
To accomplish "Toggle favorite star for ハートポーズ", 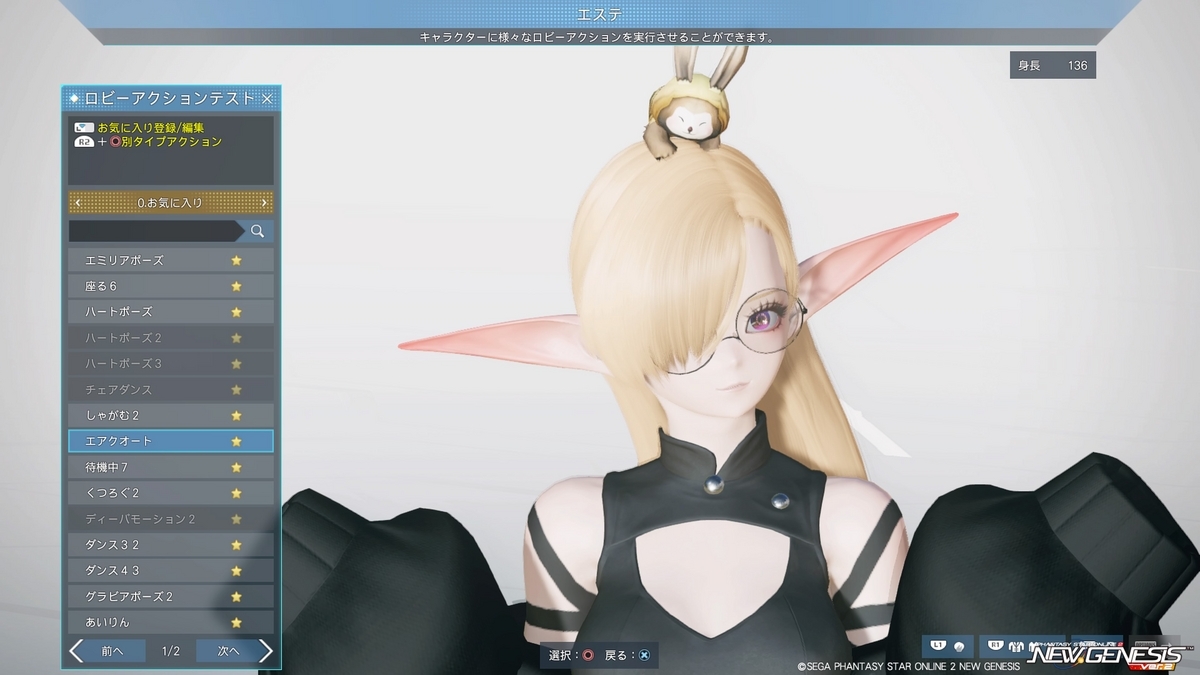I will pos(237,312).
